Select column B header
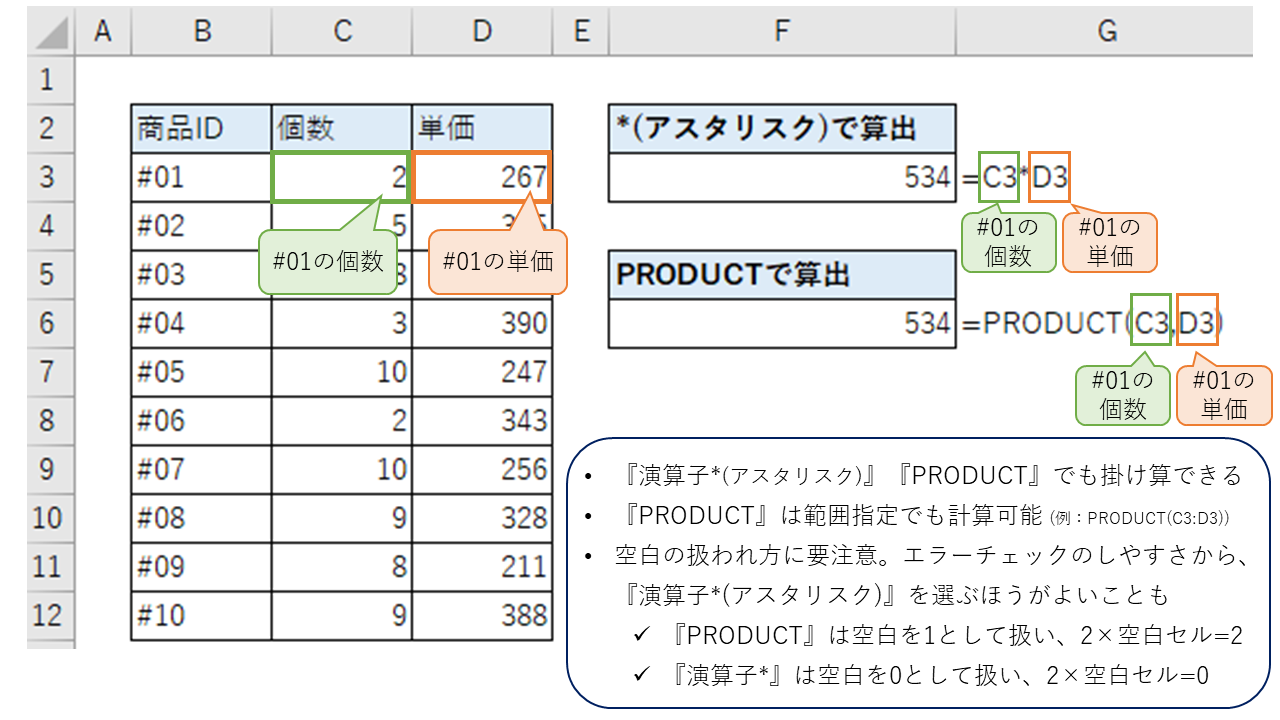 [202, 31]
